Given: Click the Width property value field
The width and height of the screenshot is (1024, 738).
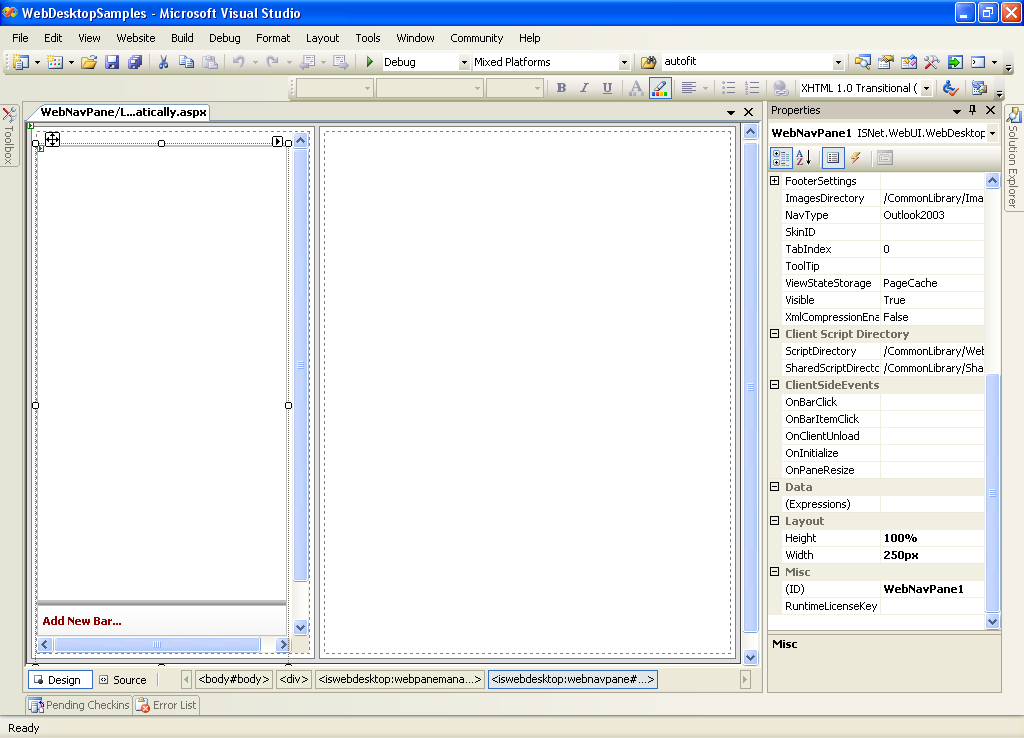Looking at the screenshot, I should [931, 555].
